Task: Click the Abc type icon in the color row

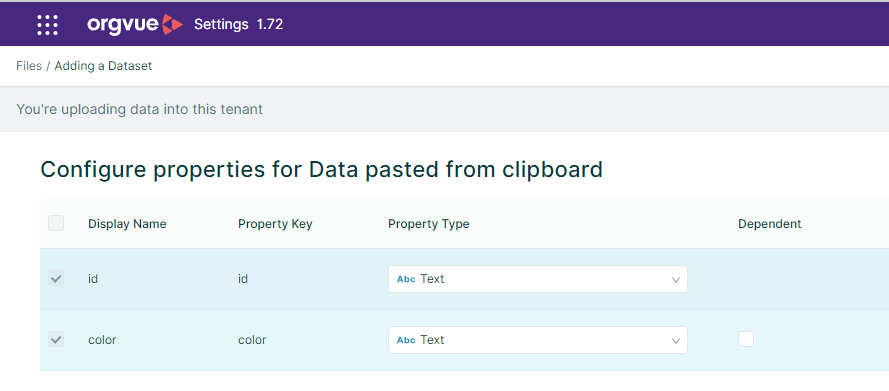Action: point(407,340)
